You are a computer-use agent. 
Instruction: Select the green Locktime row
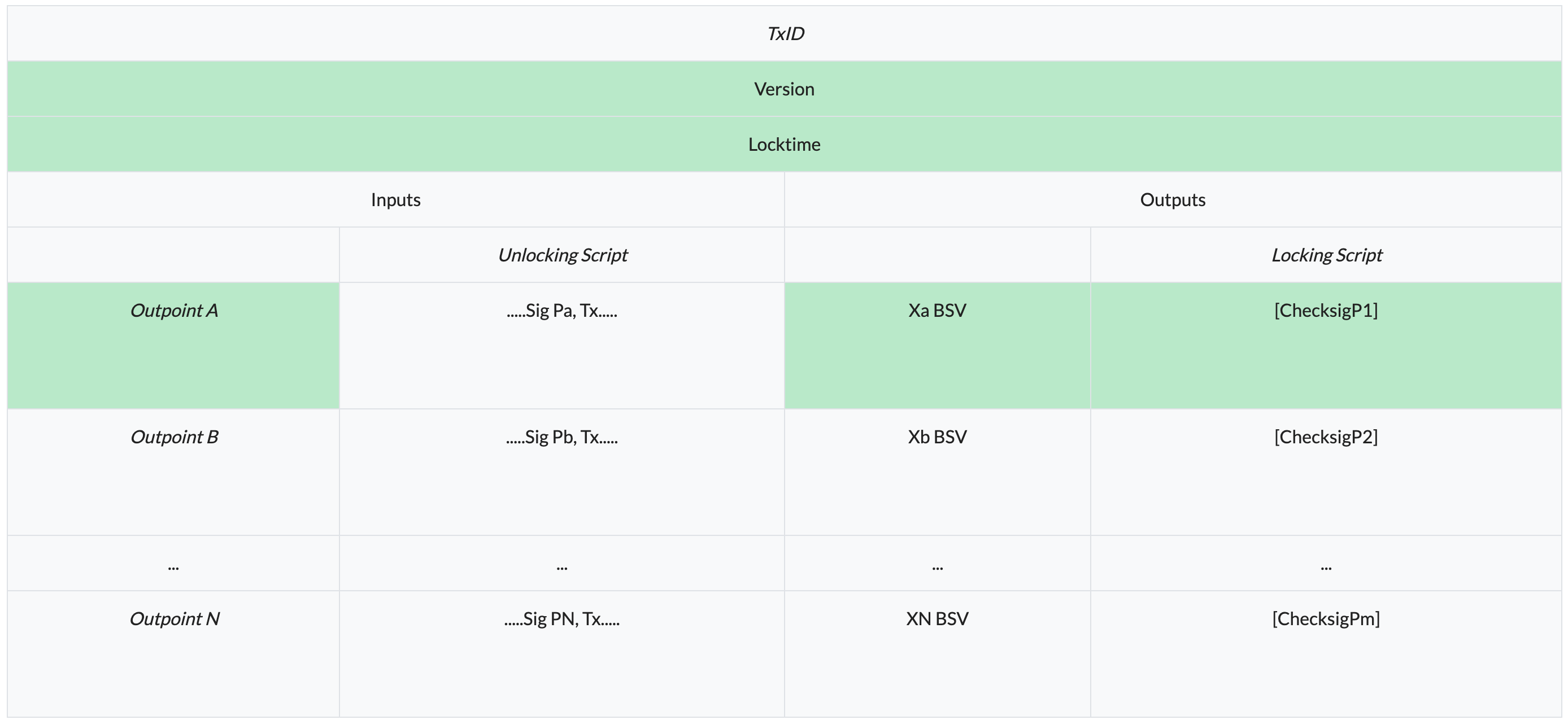784,144
